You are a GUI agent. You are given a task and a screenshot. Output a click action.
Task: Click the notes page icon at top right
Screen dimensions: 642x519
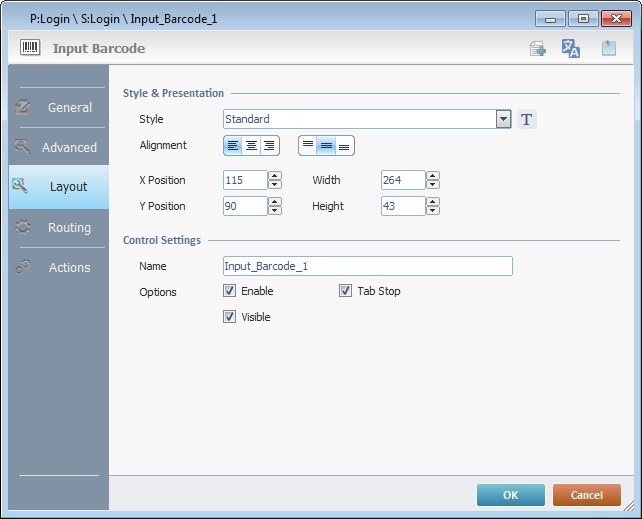click(x=608, y=49)
